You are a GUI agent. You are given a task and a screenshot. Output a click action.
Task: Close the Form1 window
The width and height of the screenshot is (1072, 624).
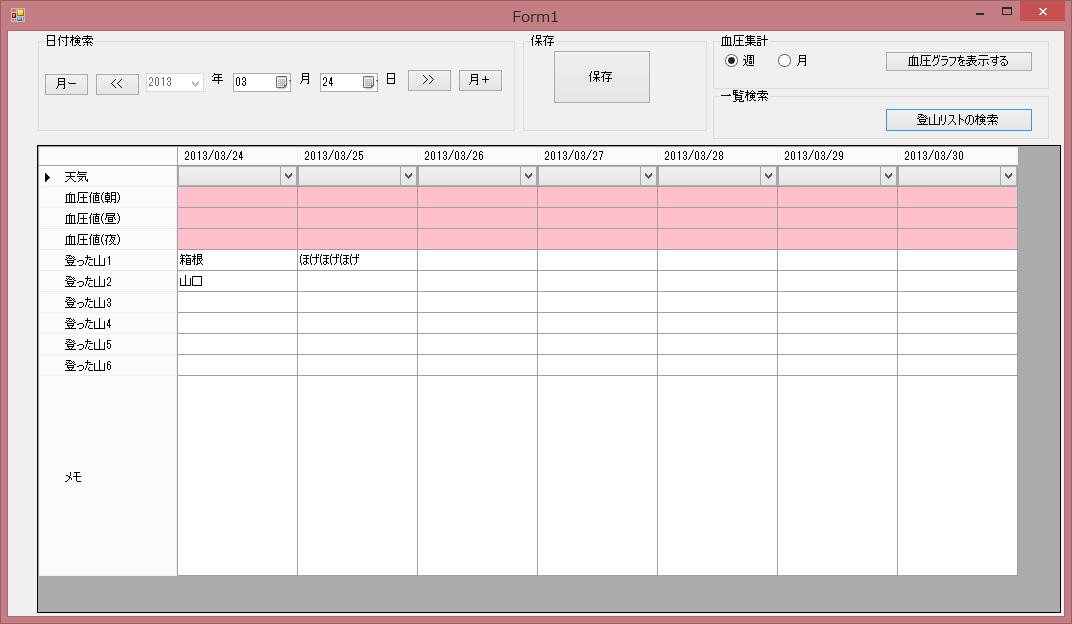point(1043,12)
